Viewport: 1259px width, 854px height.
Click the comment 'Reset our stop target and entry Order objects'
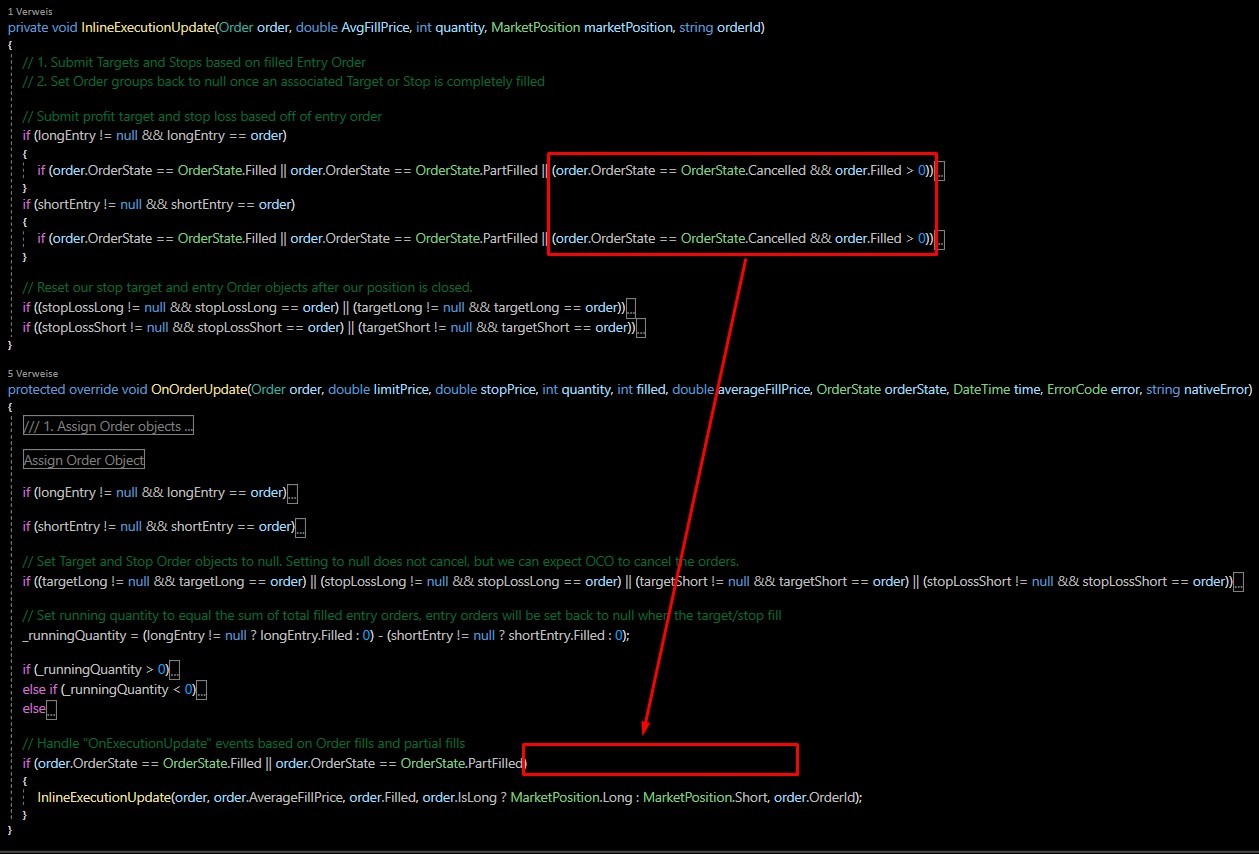(x=247, y=287)
